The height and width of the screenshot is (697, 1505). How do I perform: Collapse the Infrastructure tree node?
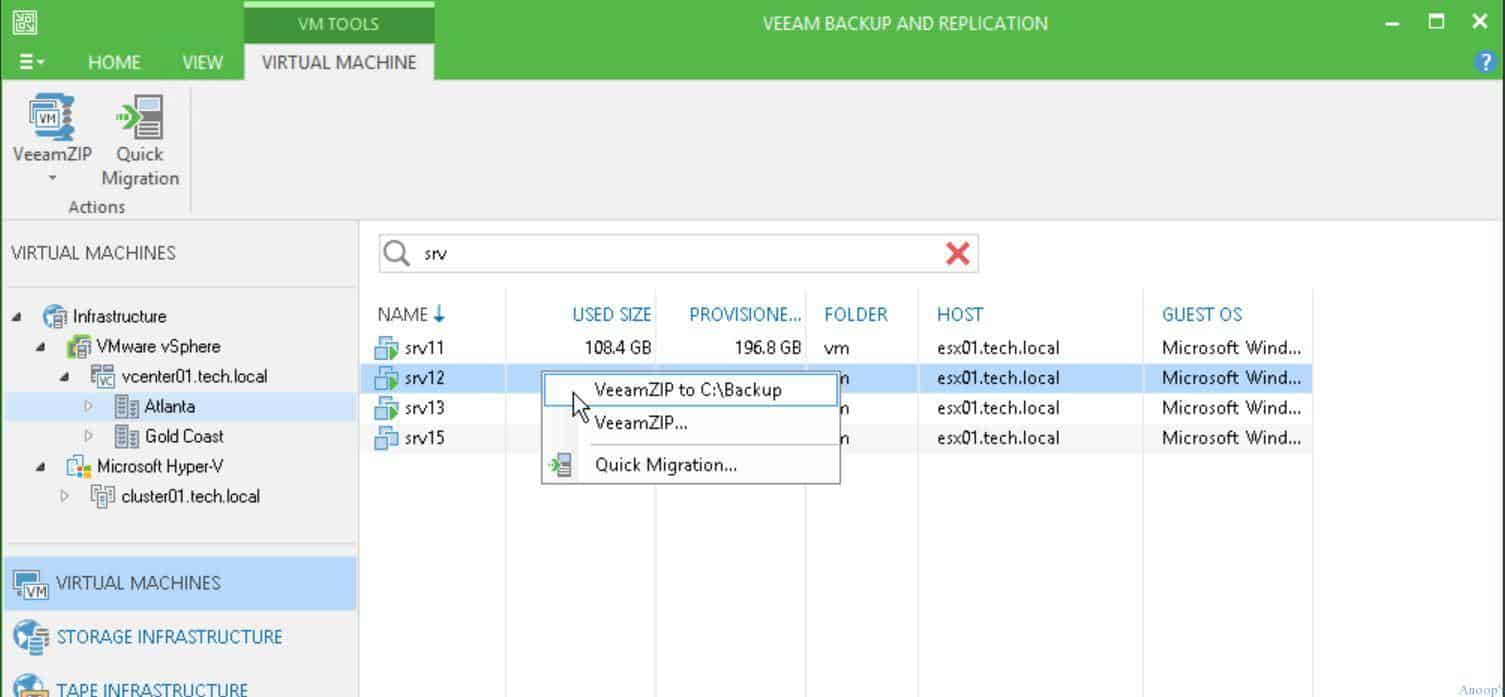tap(17, 317)
